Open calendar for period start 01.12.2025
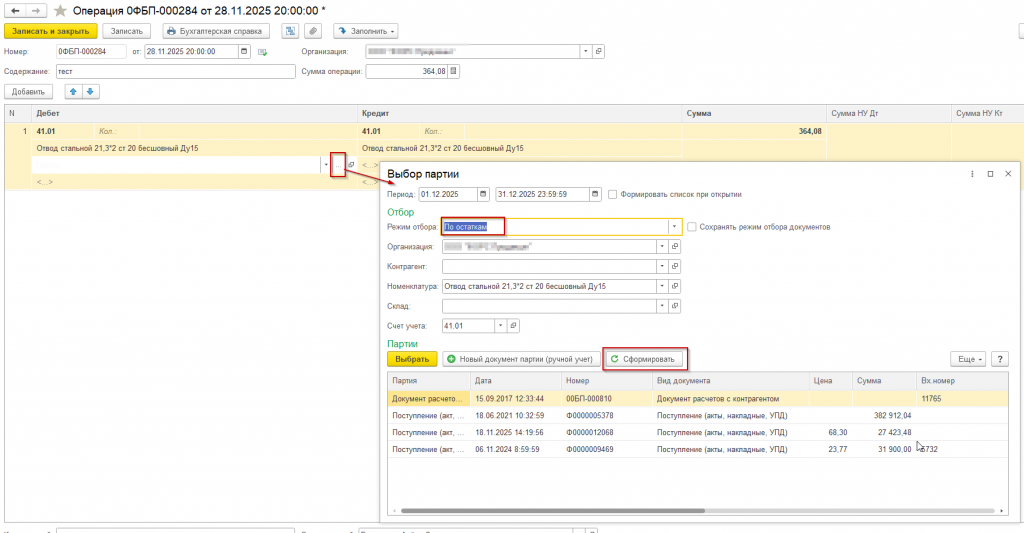 483,194
